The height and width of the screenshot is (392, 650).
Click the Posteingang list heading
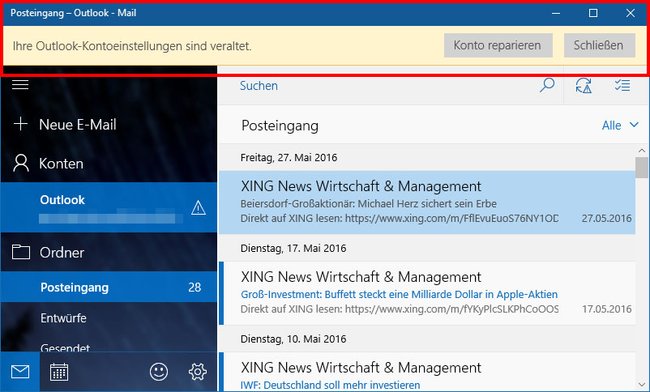point(280,126)
